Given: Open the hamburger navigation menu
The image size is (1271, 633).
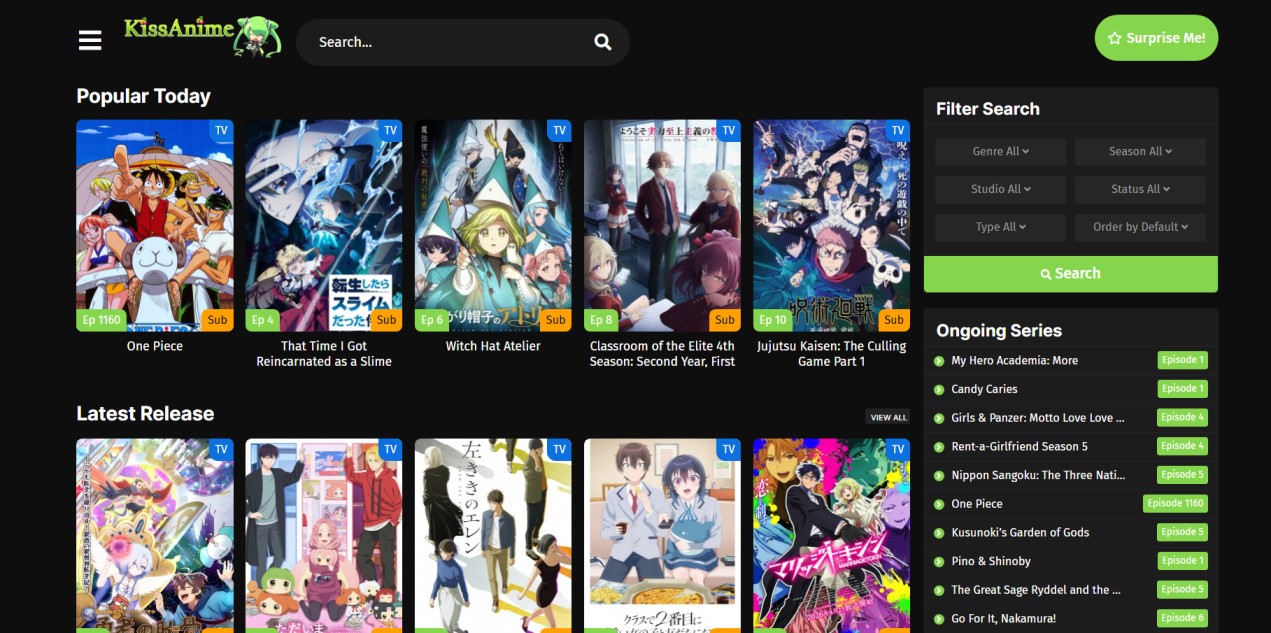Looking at the screenshot, I should [90, 40].
